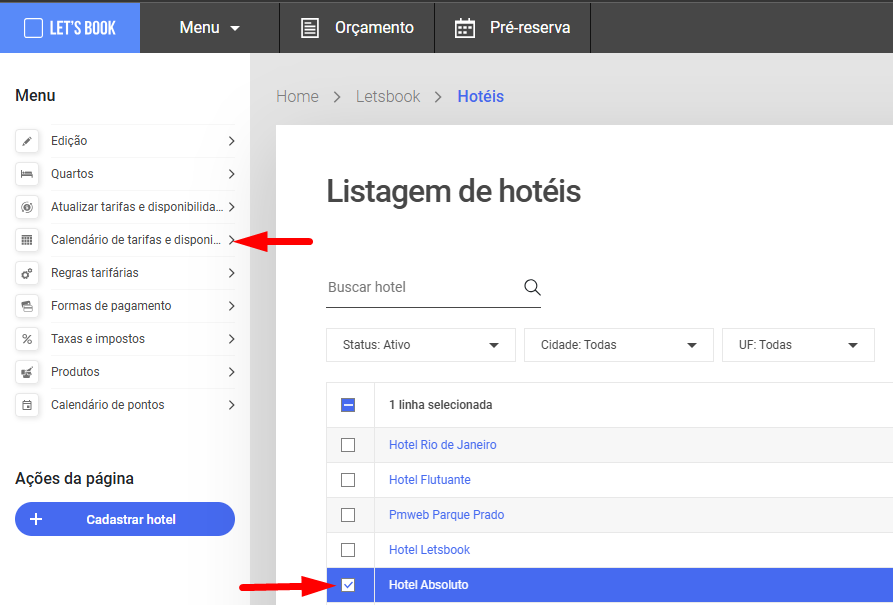Click the calendar grid icon for Calendário de tarifas

(x=27, y=240)
